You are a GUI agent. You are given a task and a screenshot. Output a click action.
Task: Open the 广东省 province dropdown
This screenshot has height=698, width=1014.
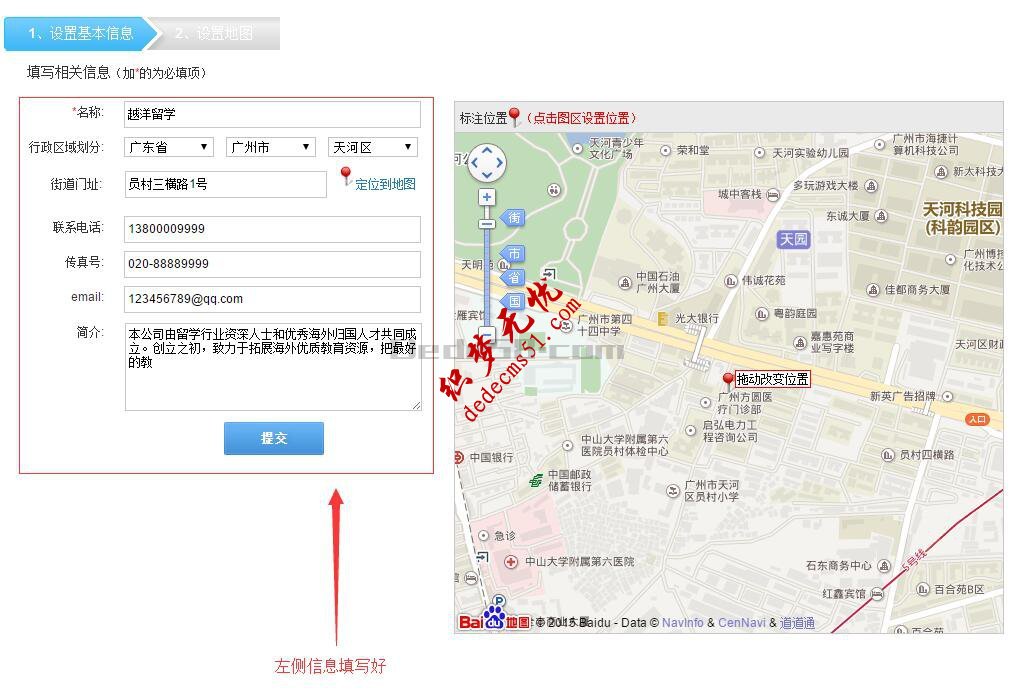click(168, 146)
